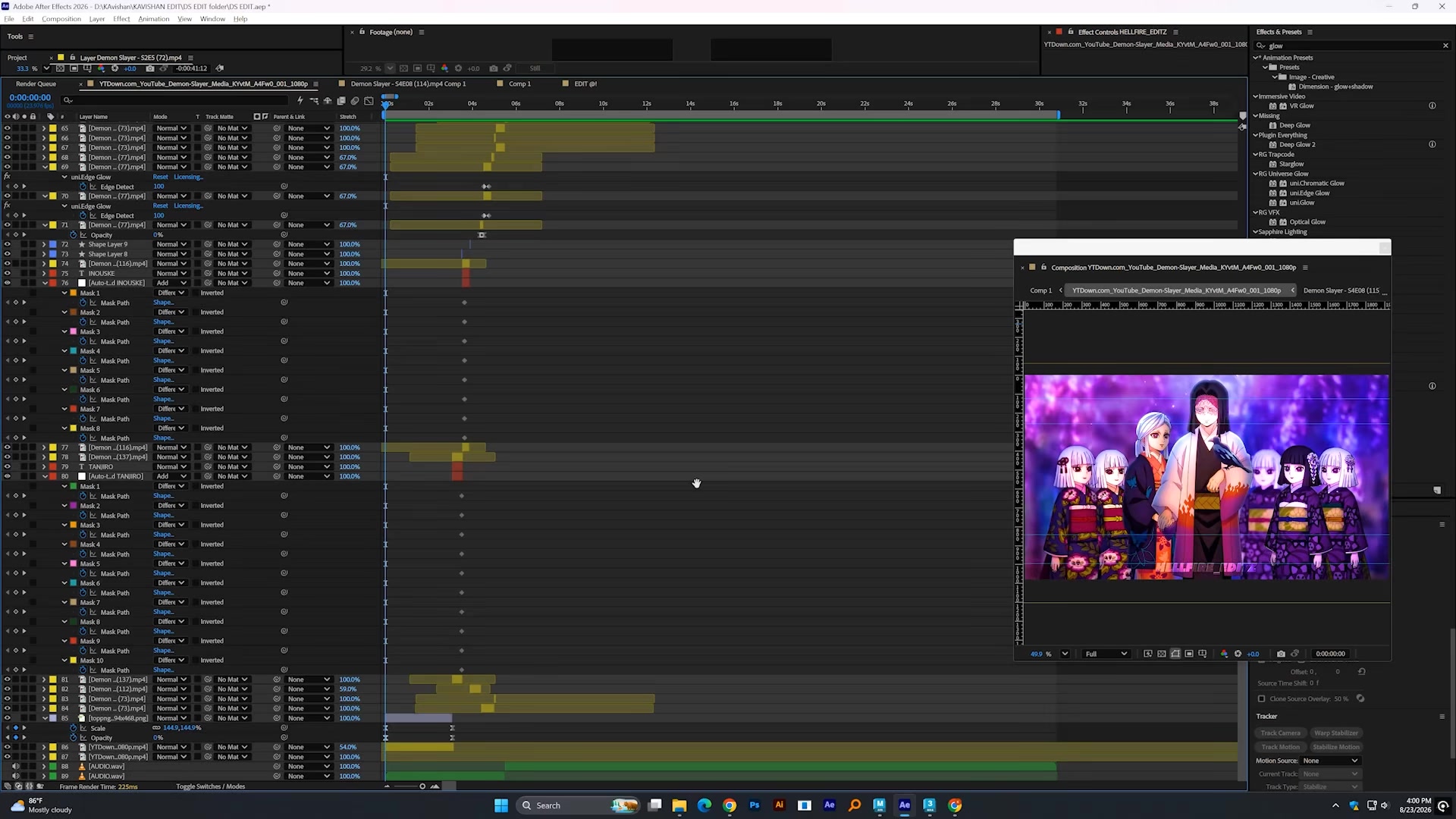1456x819 pixels.
Task: Toggle visibility of layer 72 Shape Layer 9
Action: [x=7, y=244]
